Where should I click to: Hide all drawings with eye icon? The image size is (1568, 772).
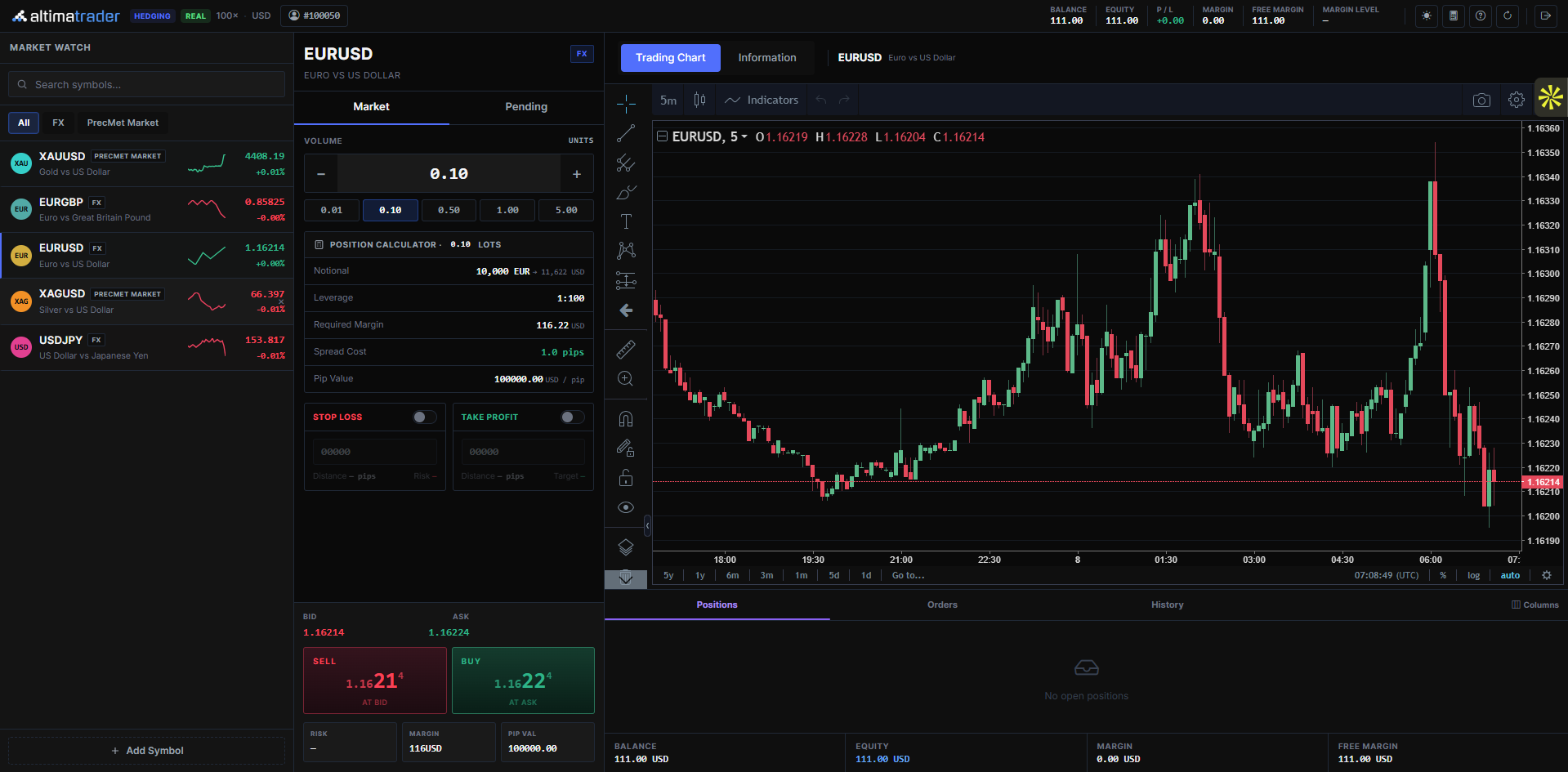pyautogui.click(x=626, y=507)
